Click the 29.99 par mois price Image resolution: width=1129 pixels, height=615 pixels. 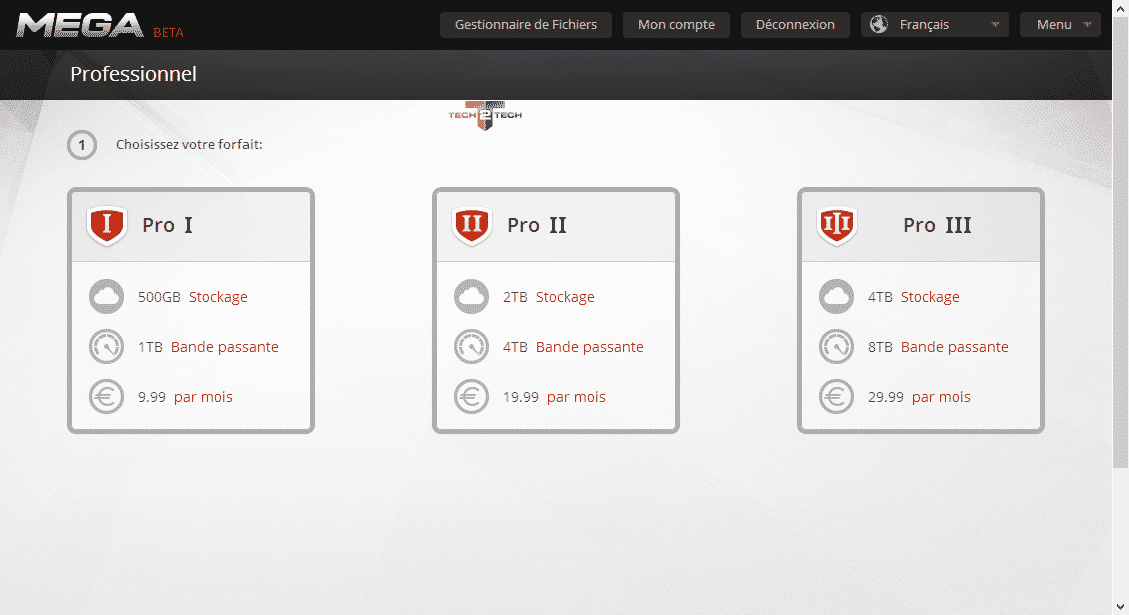point(919,397)
